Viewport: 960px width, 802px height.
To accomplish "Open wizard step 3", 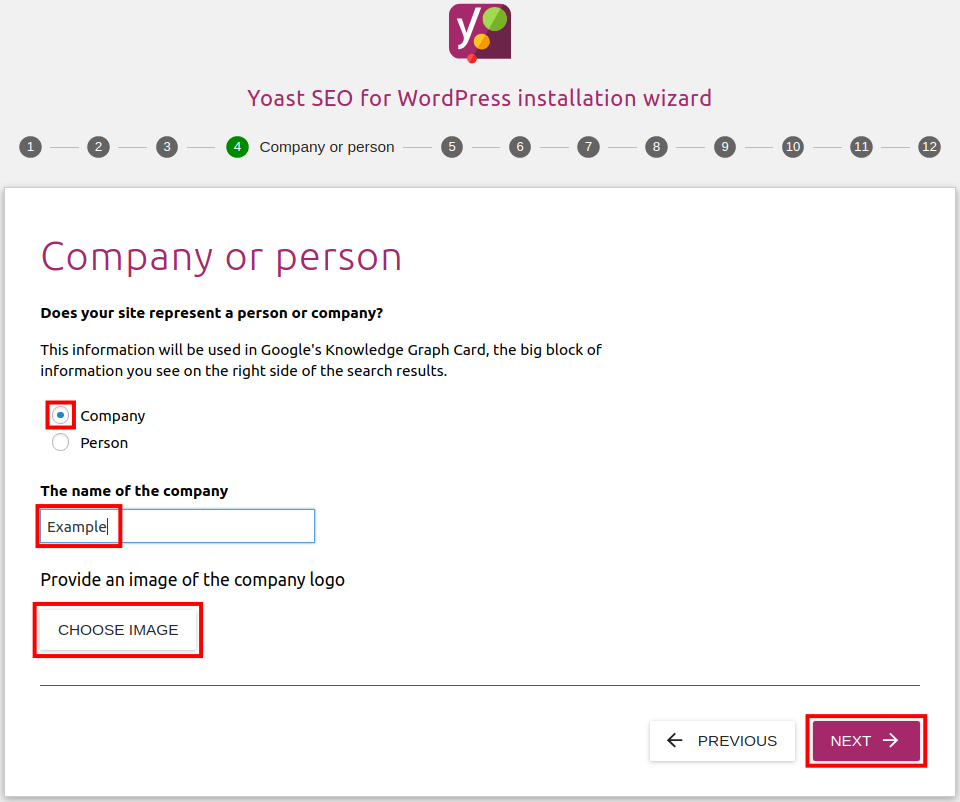I will pyautogui.click(x=167, y=147).
